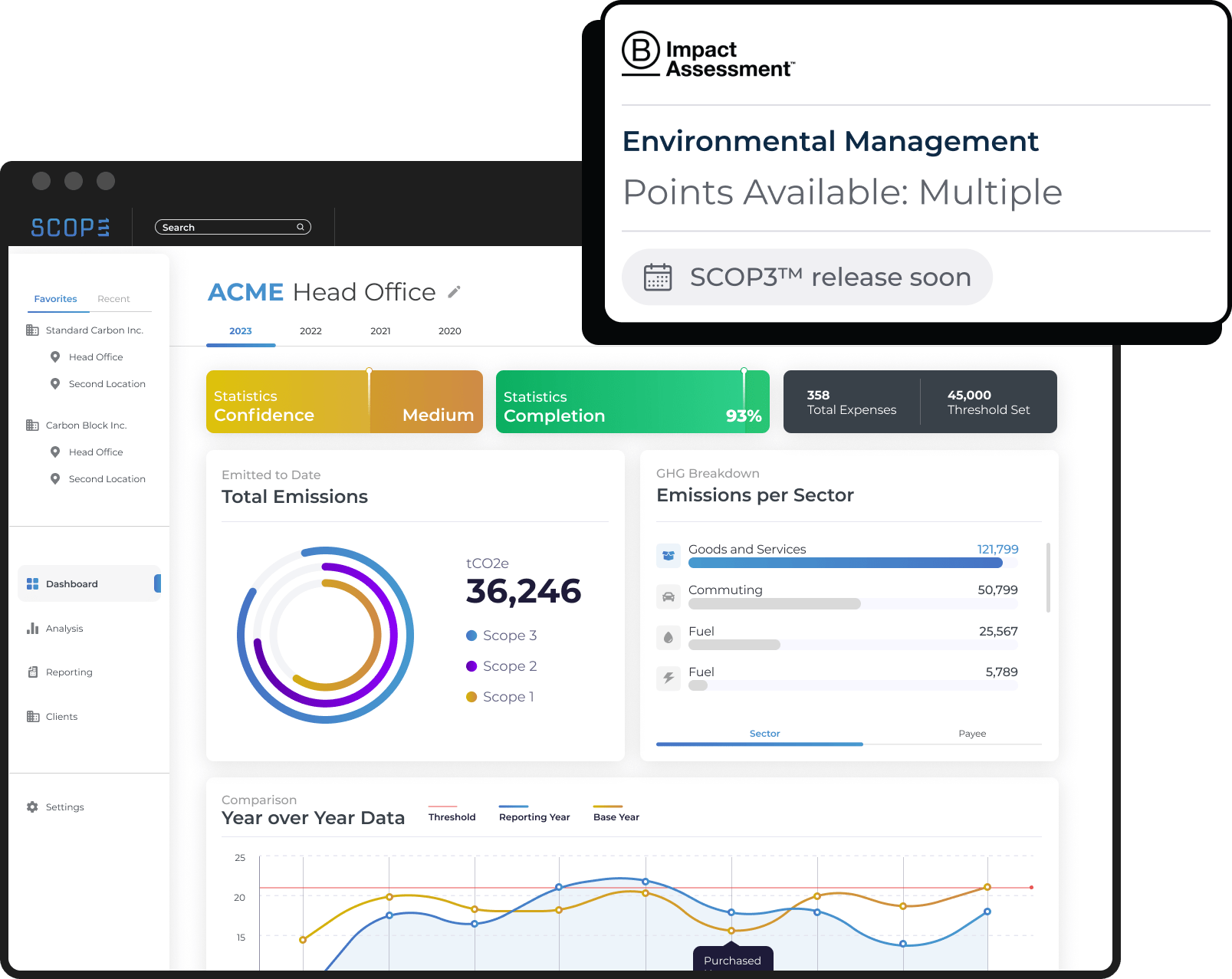Click the Statistics Completion card
Viewport: 1232px width, 979px height.
point(632,402)
